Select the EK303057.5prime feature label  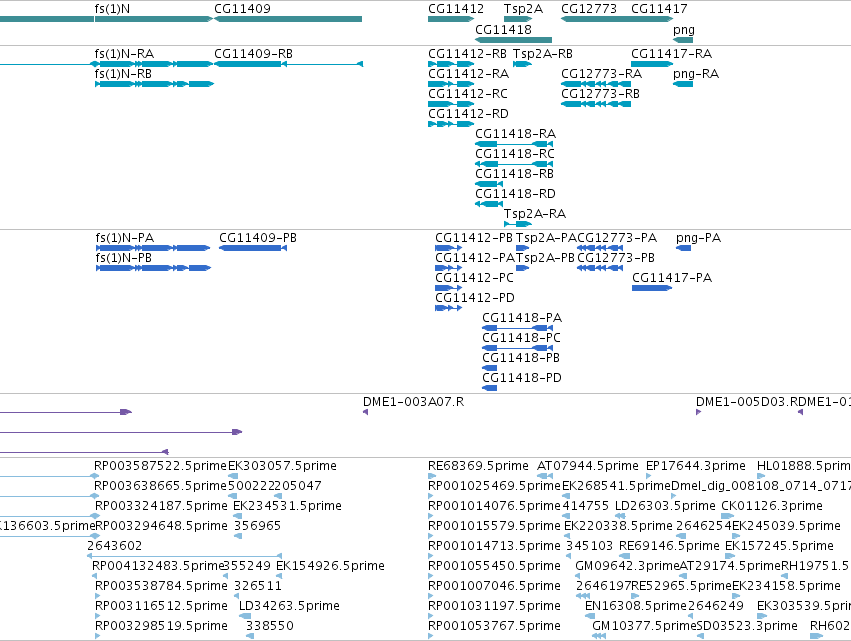(282, 466)
